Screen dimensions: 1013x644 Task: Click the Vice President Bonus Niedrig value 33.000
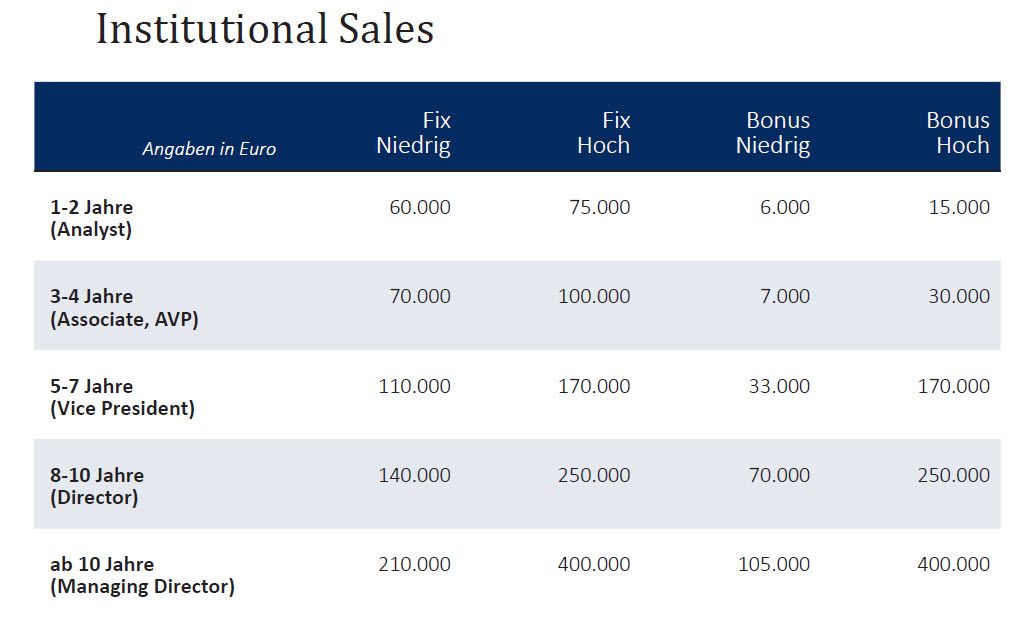779,386
